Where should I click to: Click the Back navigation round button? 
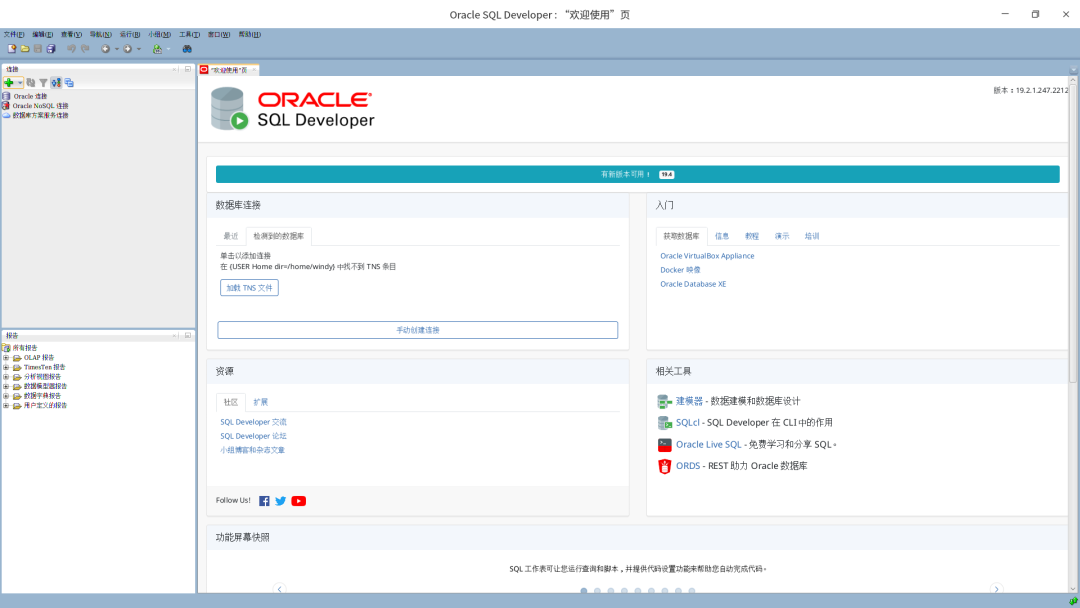[105, 49]
